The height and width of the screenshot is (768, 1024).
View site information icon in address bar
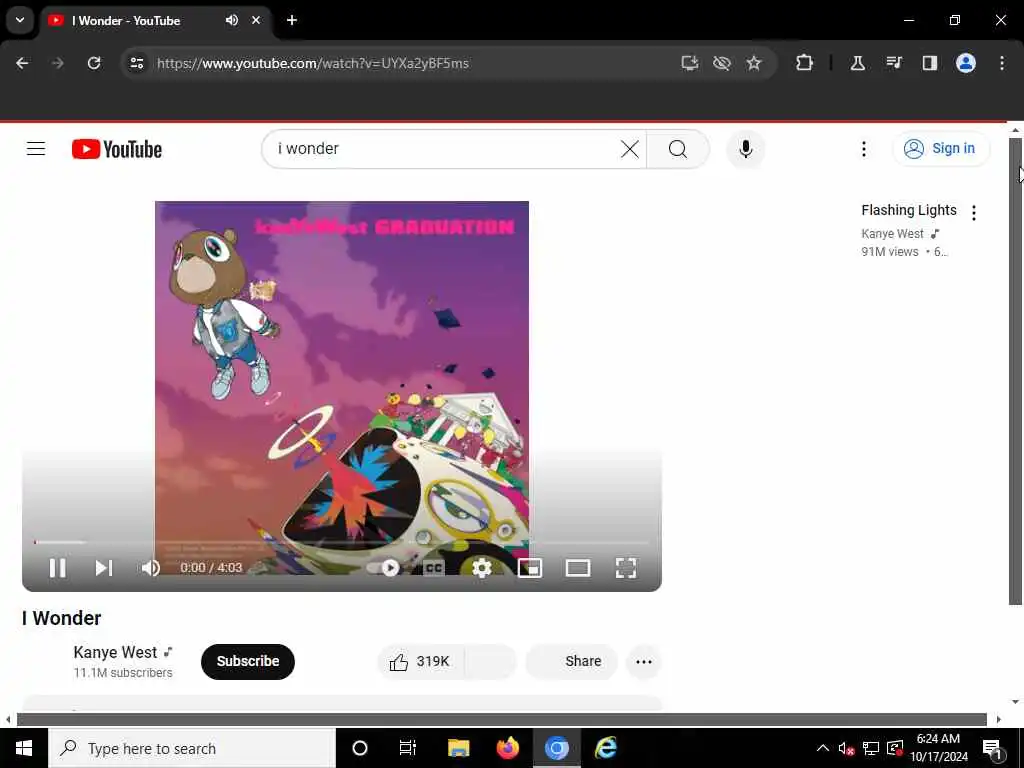pyautogui.click(x=136, y=63)
